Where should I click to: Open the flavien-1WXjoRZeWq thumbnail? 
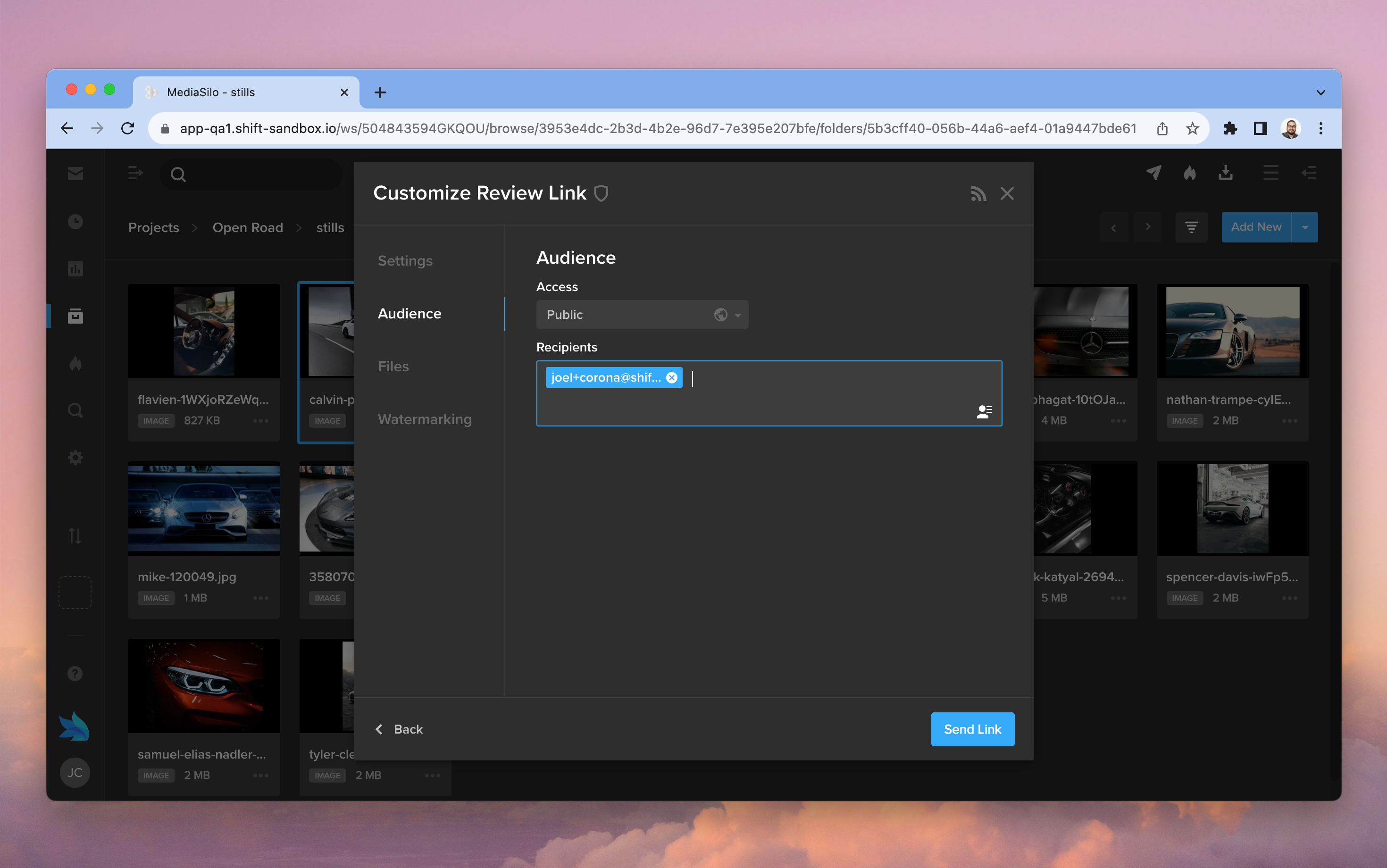(204, 331)
